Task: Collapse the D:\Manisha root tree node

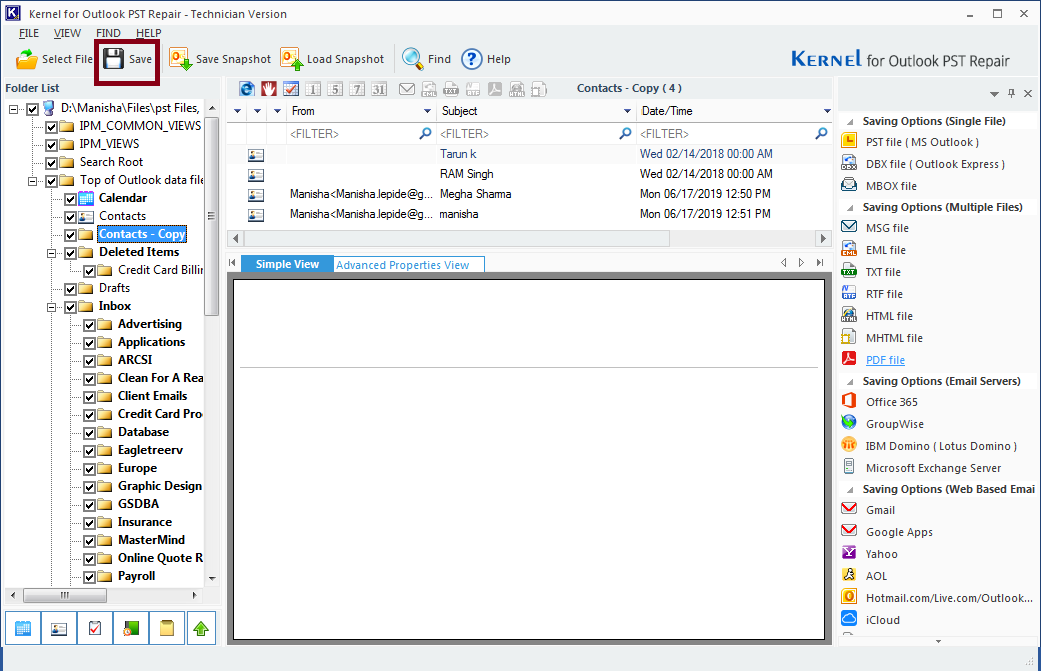Action: 13,109
